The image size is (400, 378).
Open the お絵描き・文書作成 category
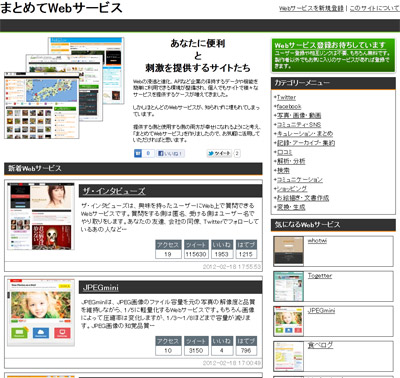[x=303, y=198]
